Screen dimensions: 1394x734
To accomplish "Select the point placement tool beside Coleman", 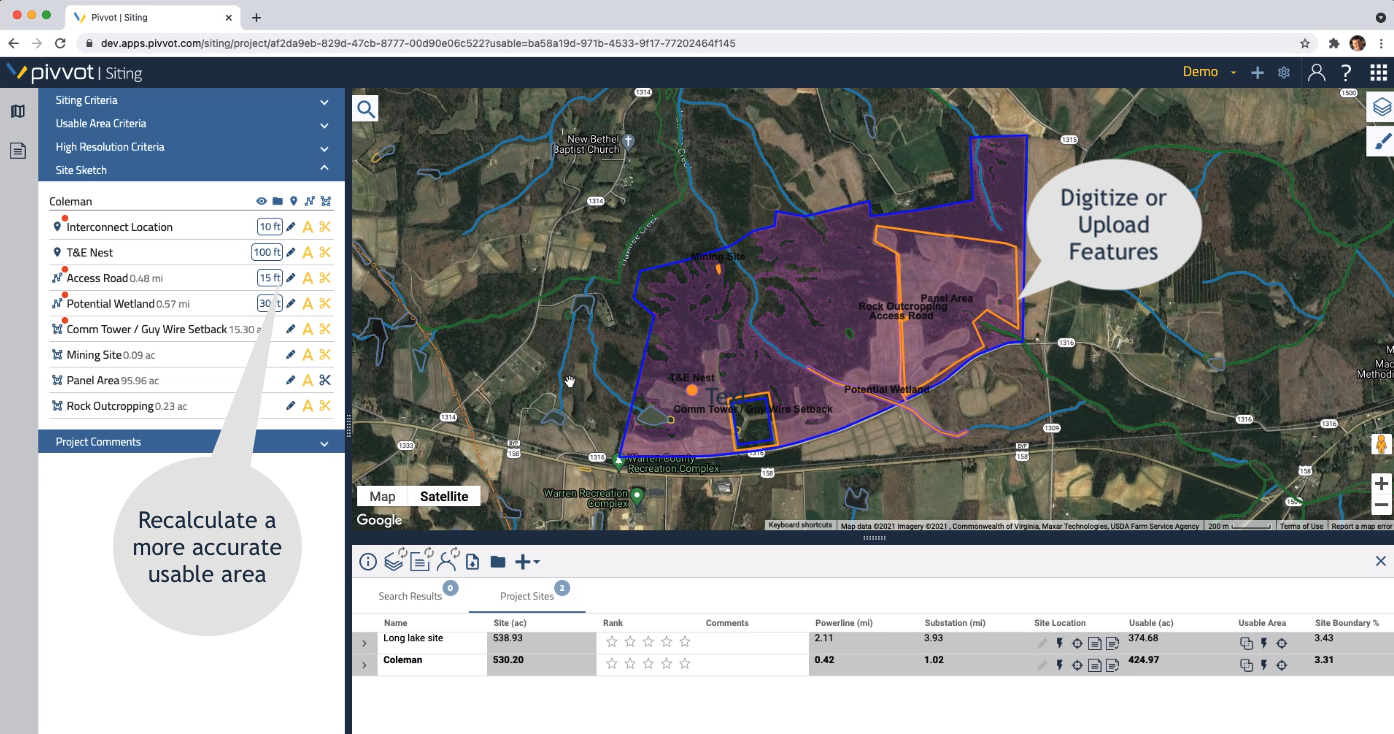I will pyautogui.click(x=292, y=200).
